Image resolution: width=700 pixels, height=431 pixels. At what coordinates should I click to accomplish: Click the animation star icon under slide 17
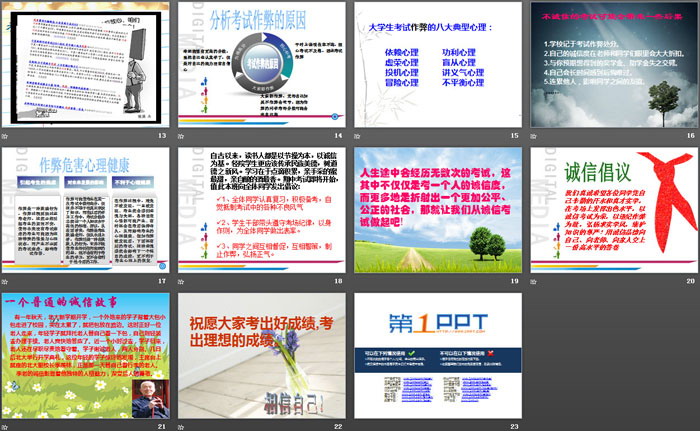pyautogui.click(x=4, y=281)
